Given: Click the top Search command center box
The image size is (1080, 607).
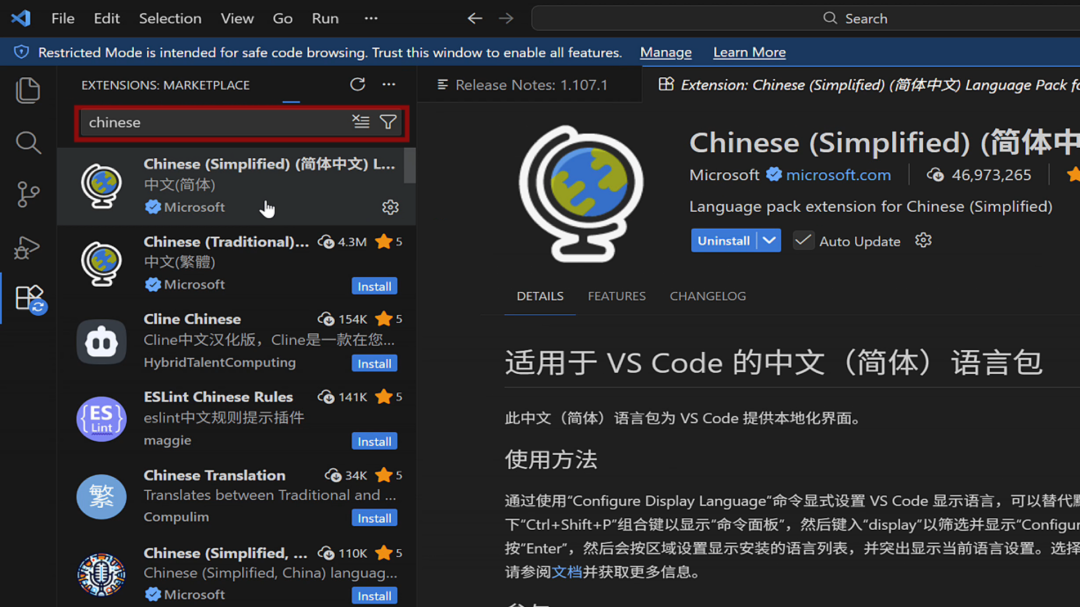Looking at the screenshot, I should [x=806, y=18].
